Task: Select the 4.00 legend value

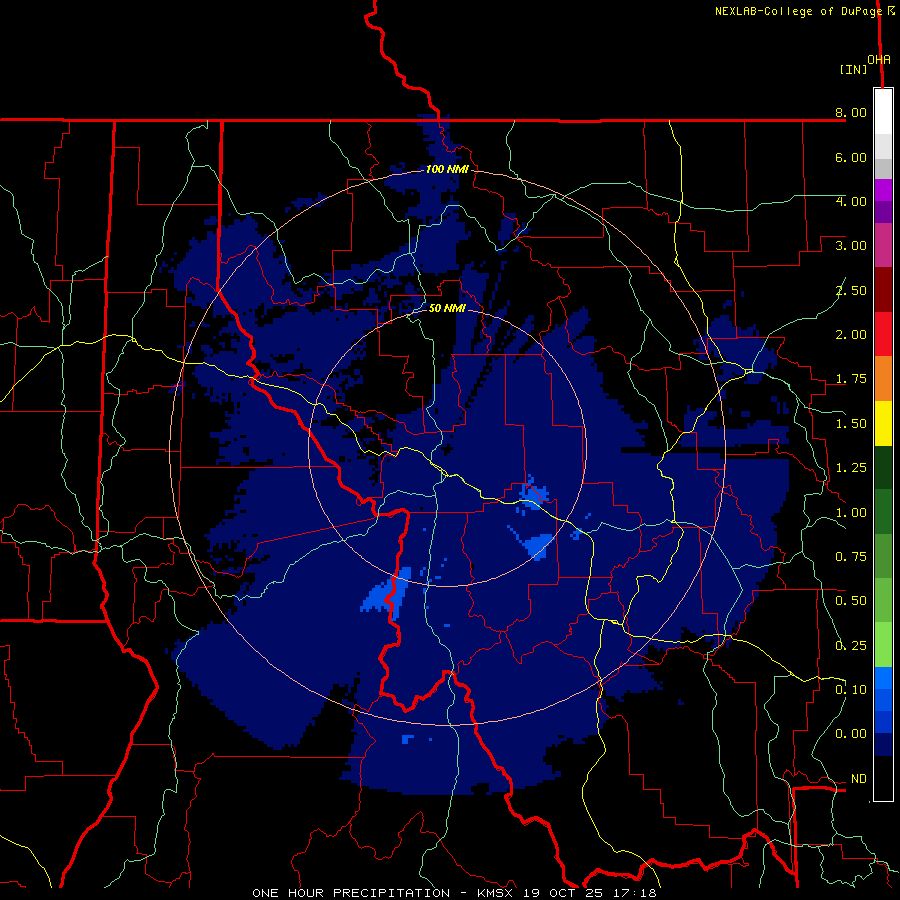Action: [851, 201]
